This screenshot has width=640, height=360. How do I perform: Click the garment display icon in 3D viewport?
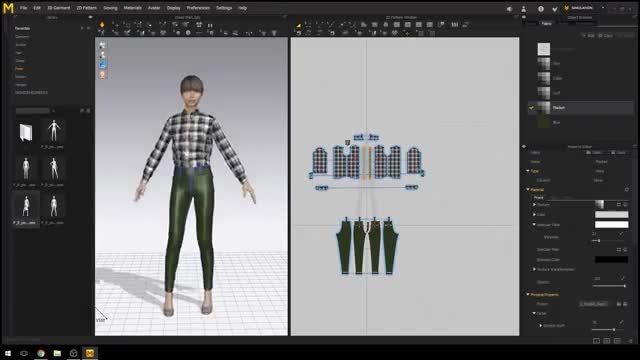coord(102,45)
